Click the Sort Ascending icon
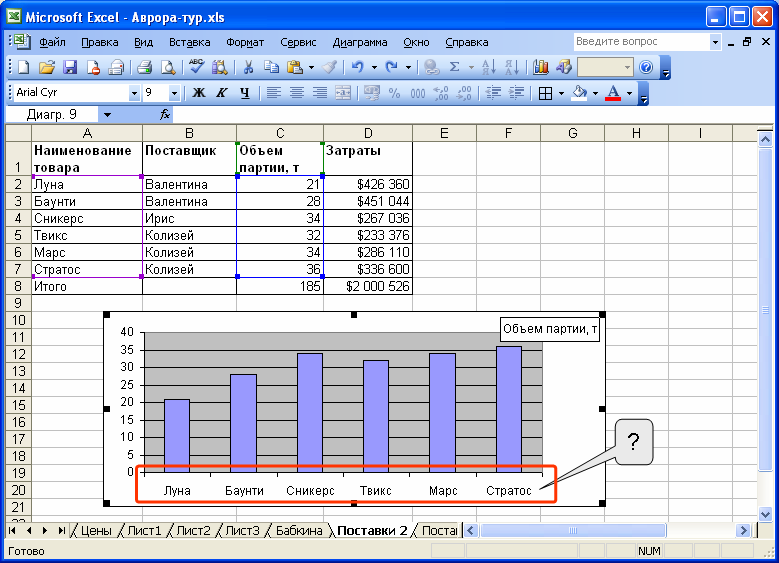This screenshot has width=779, height=563. tap(488, 67)
